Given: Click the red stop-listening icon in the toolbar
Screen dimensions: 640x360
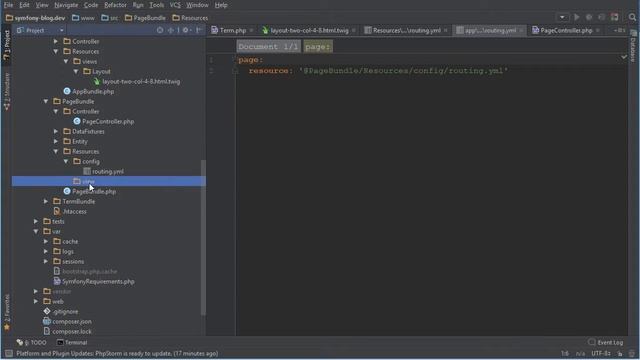Looking at the screenshot, I should point(615,17).
